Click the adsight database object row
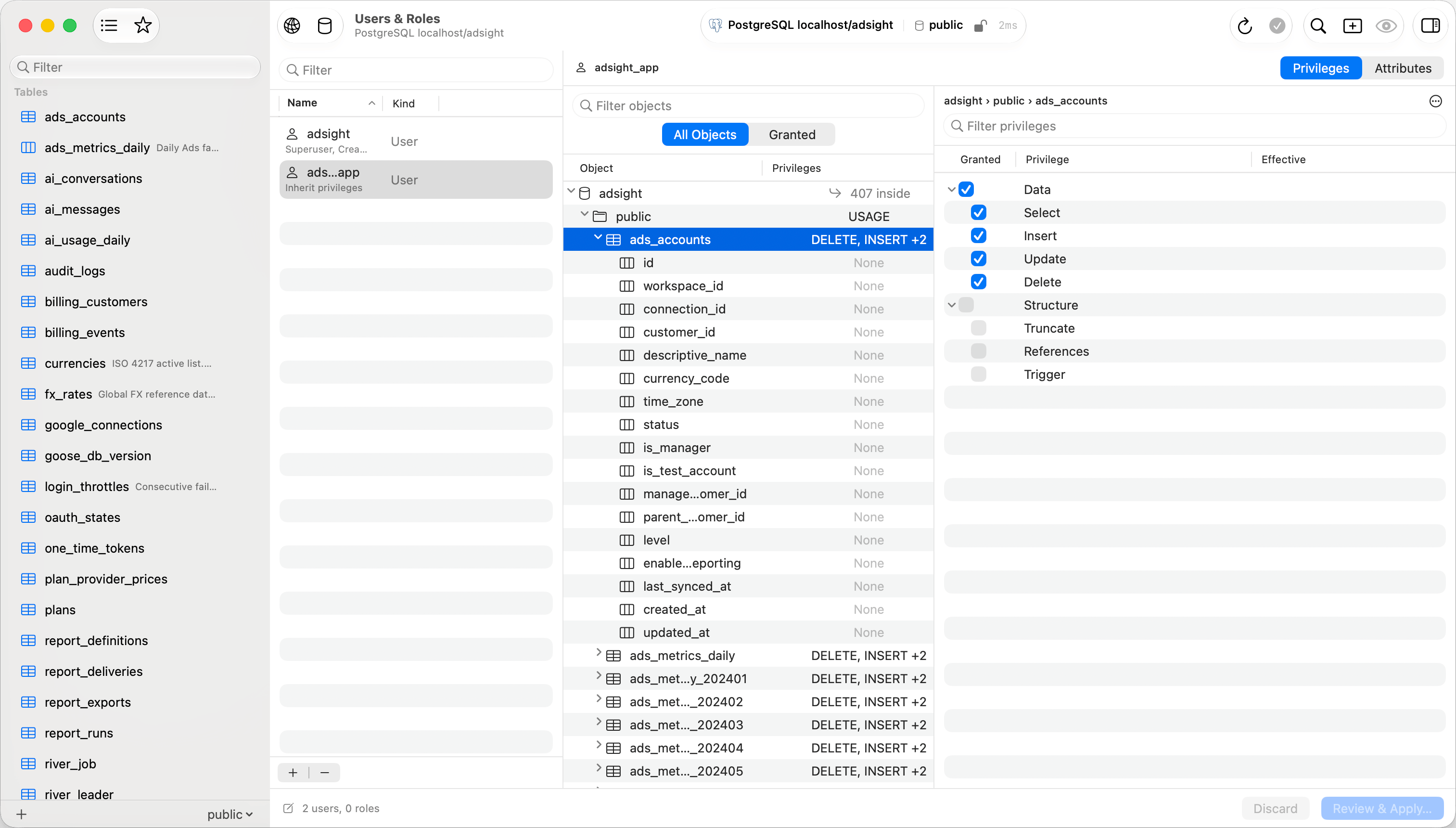This screenshot has height=828, width=1456. (x=748, y=194)
